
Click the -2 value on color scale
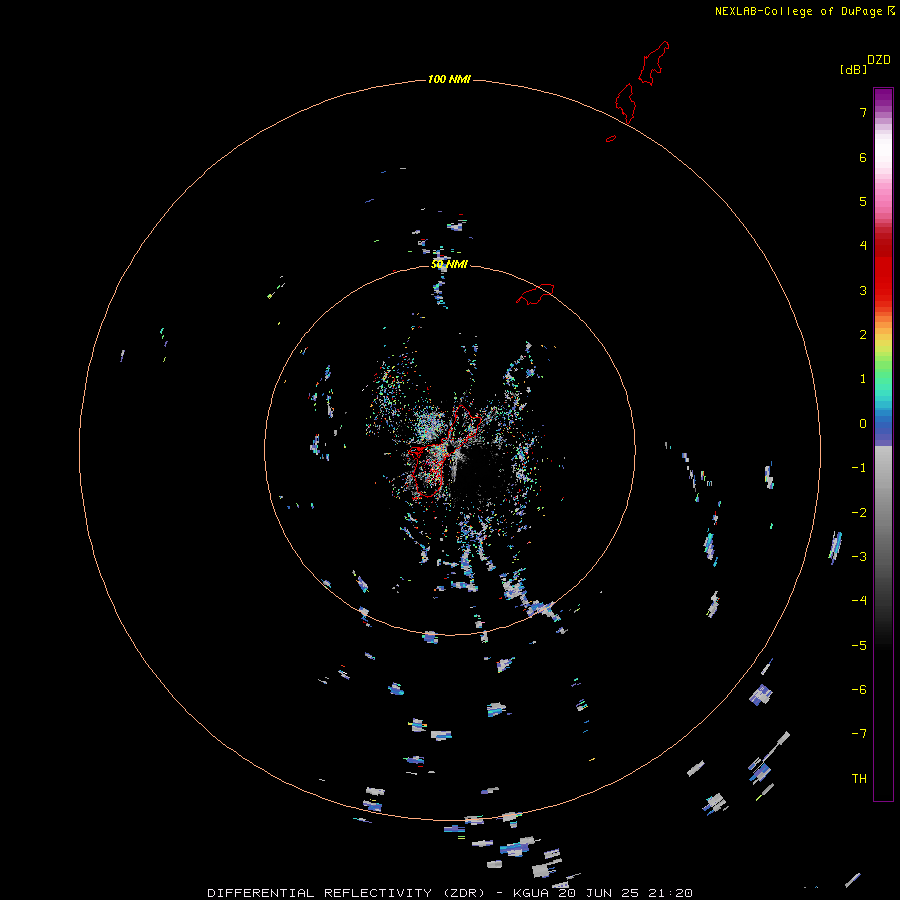click(859, 513)
